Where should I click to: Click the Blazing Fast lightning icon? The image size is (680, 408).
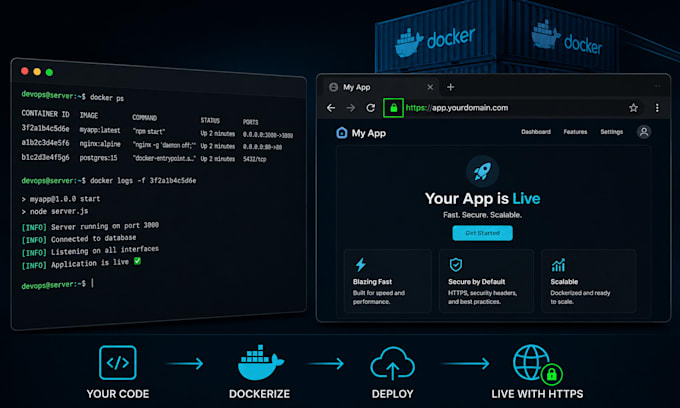pyautogui.click(x=360, y=264)
